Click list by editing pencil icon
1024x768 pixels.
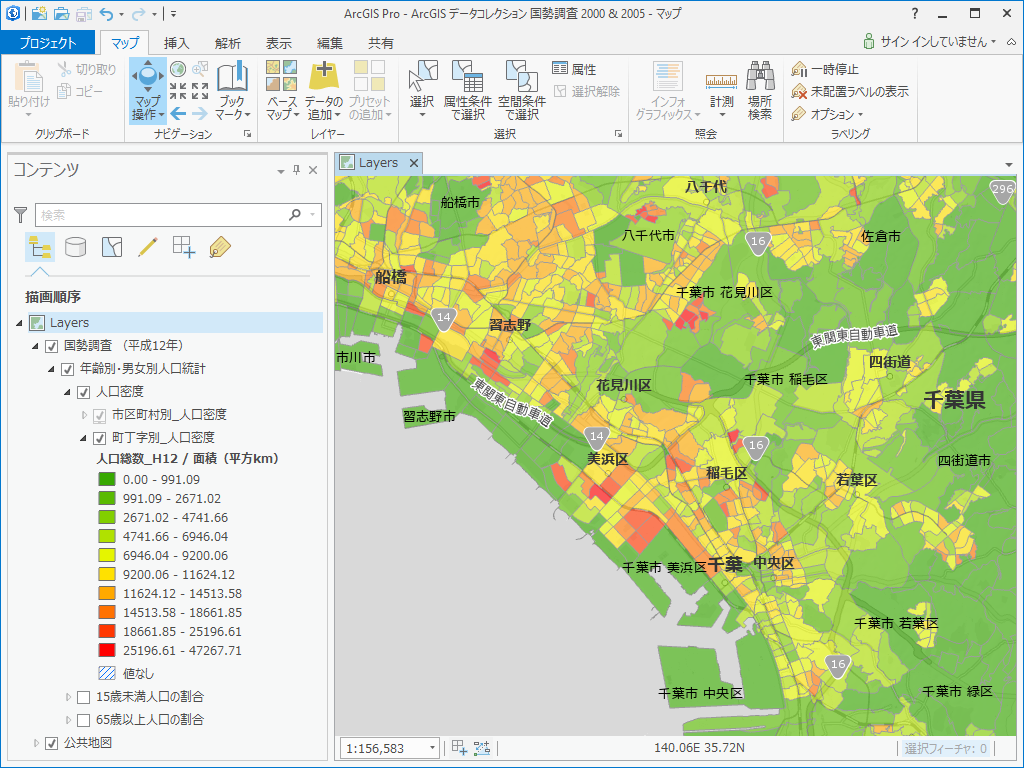pyautogui.click(x=148, y=247)
